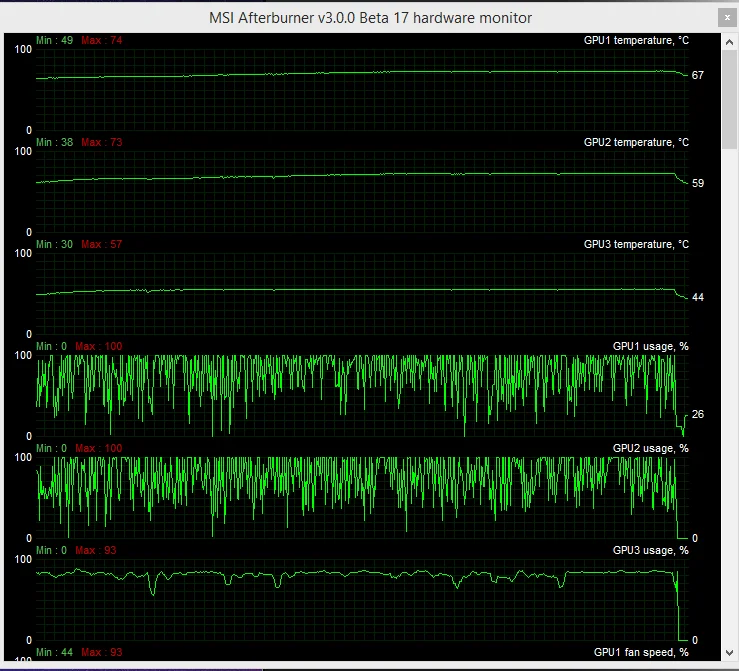Click the 'Min : 30' GPU3 temperature reading

pyautogui.click(x=55, y=244)
